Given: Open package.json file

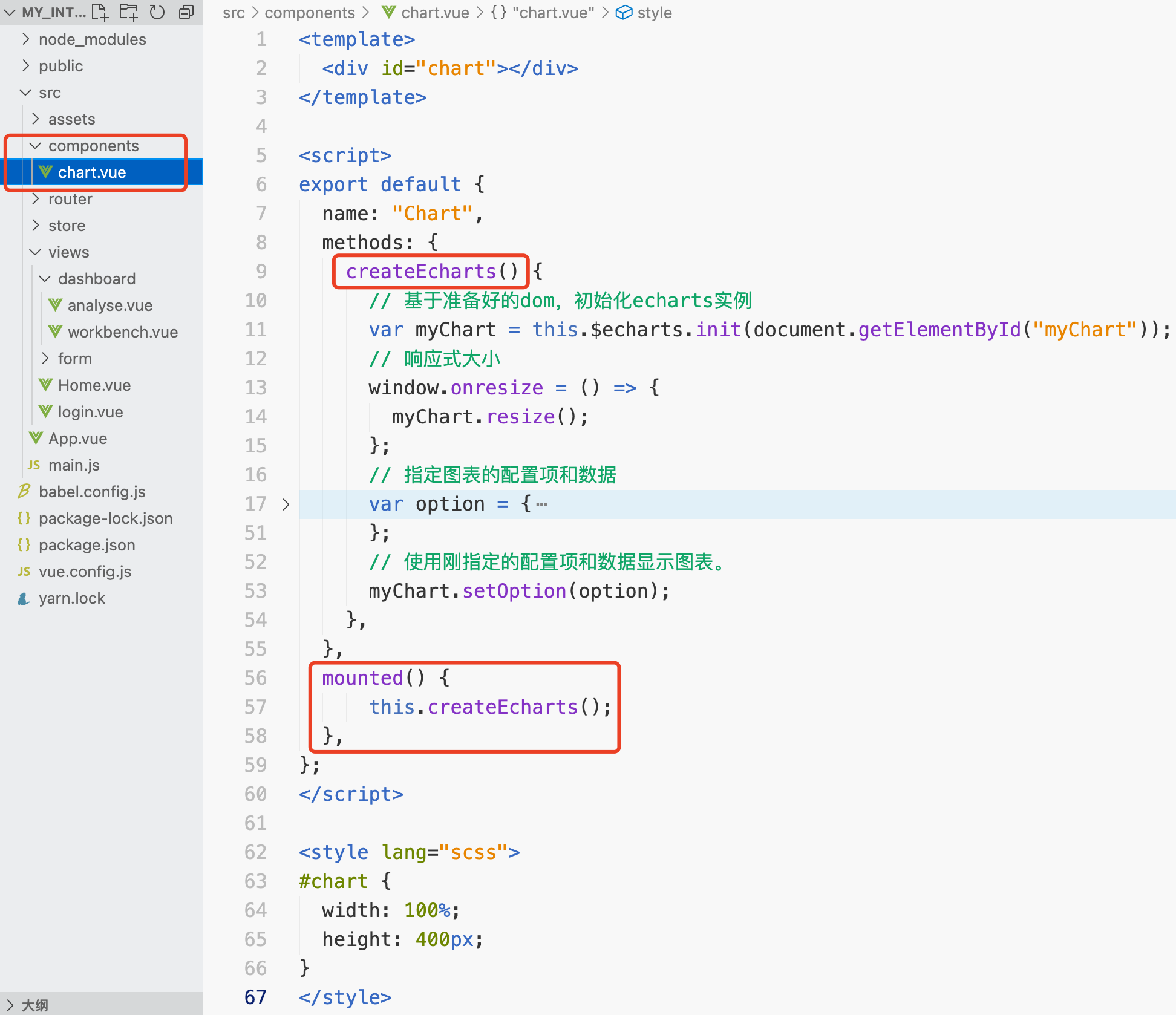Looking at the screenshot, I should click(87, 545).
